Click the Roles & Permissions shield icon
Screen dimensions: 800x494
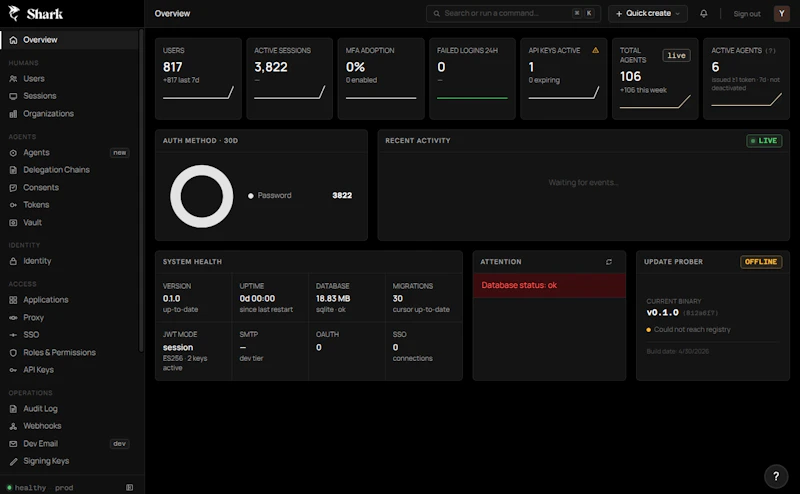coord(13,353)
